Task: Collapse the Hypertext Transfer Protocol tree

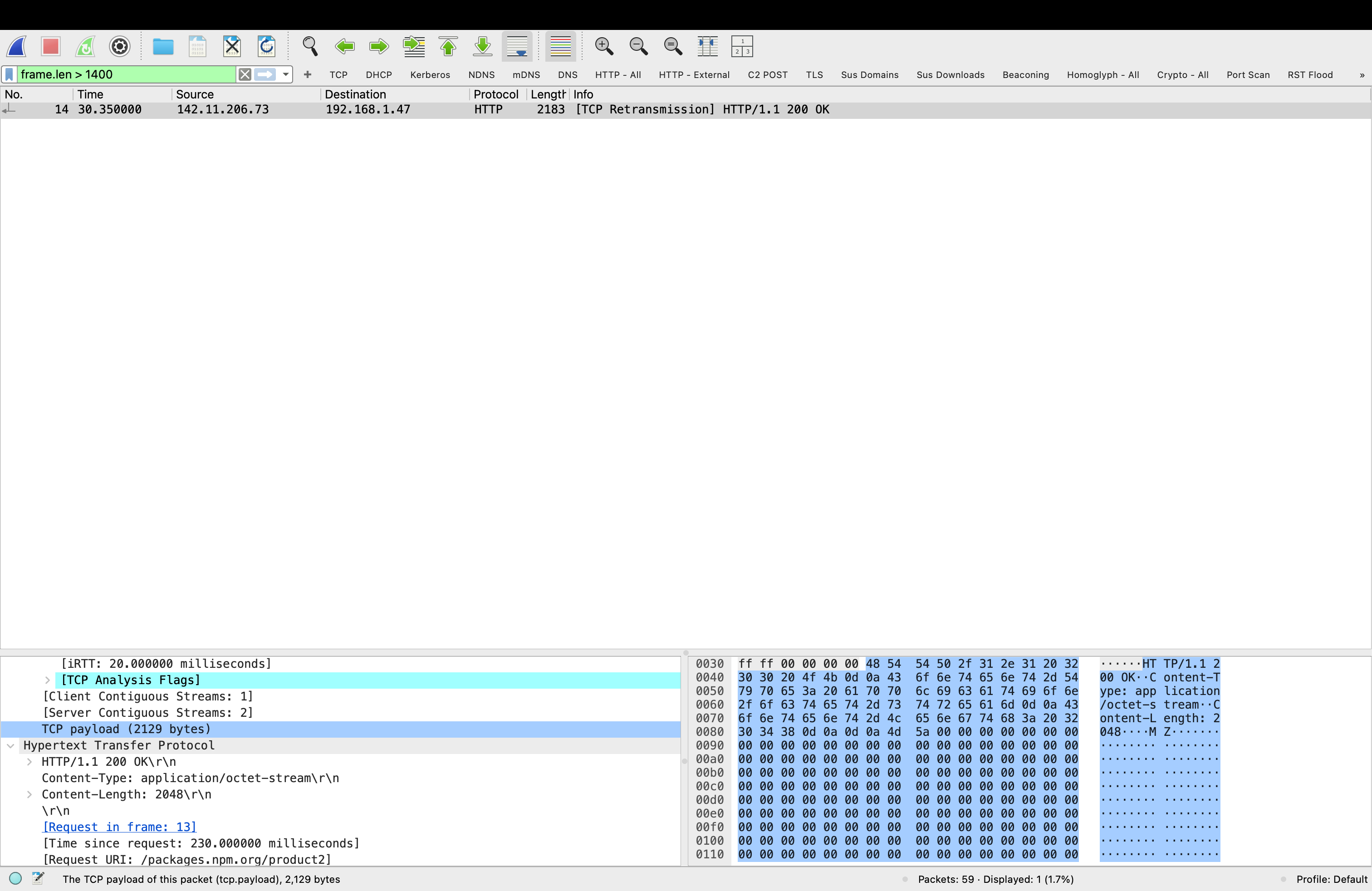Action: tap(10, 745)
